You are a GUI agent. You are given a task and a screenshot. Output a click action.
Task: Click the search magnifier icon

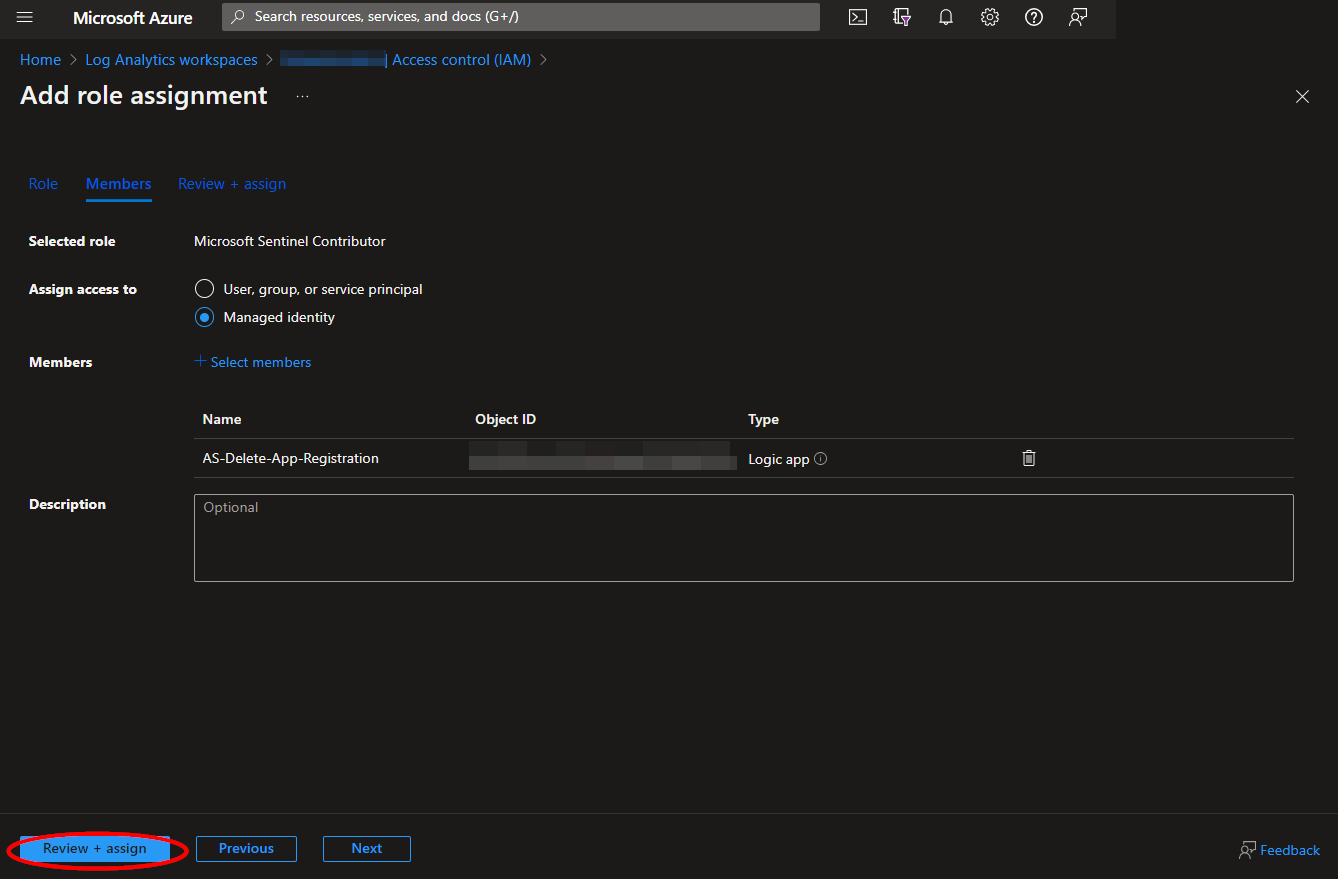(238, 17)
